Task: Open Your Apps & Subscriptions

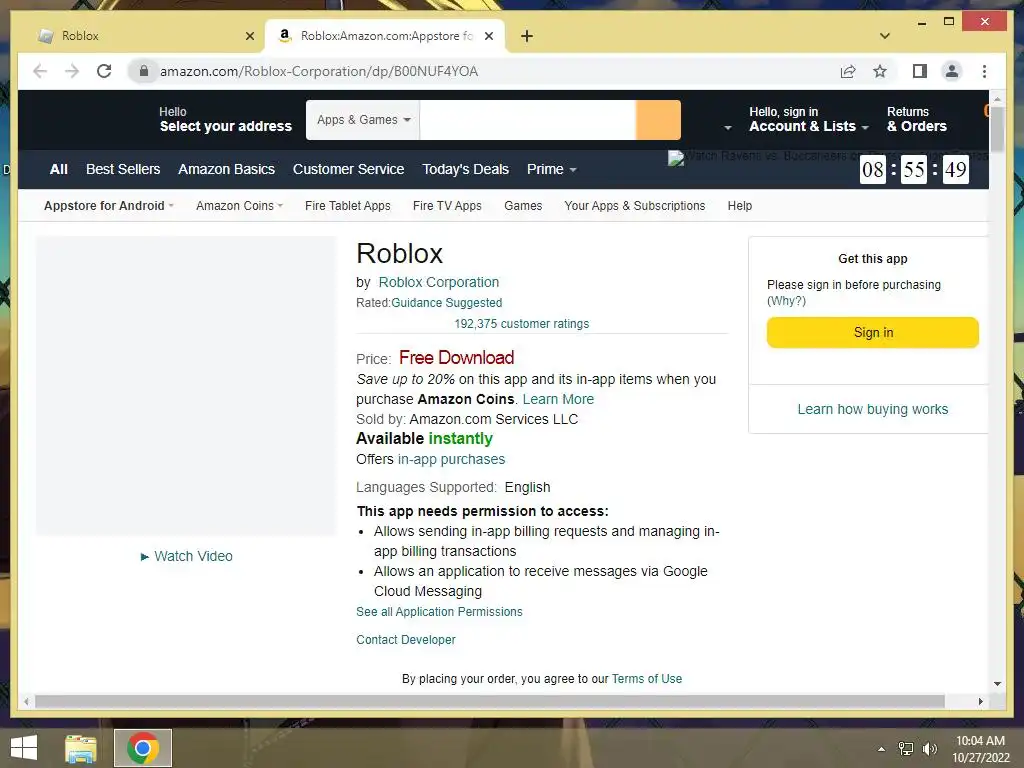Action: pyautogui.click(x=635, y=206)
